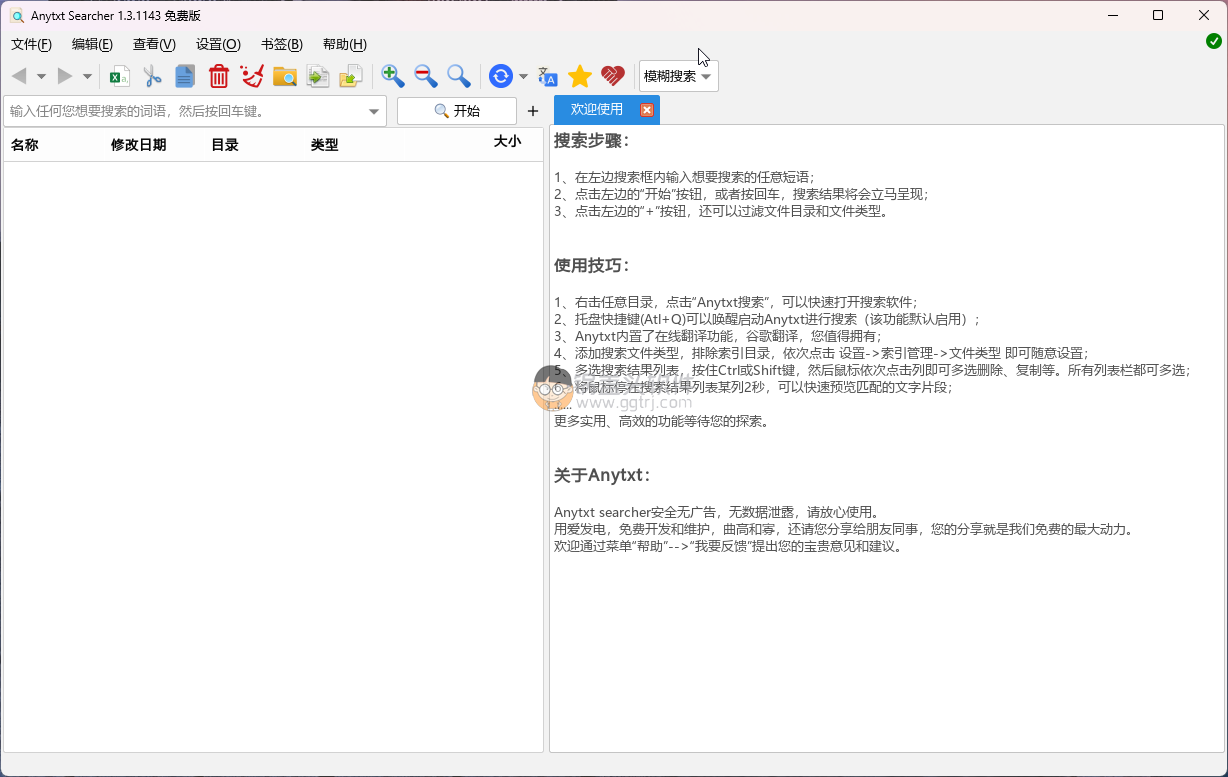Click the back navigation arrow
The height and width of the screenshot is (777, 1228).
[x=19, y=76]
